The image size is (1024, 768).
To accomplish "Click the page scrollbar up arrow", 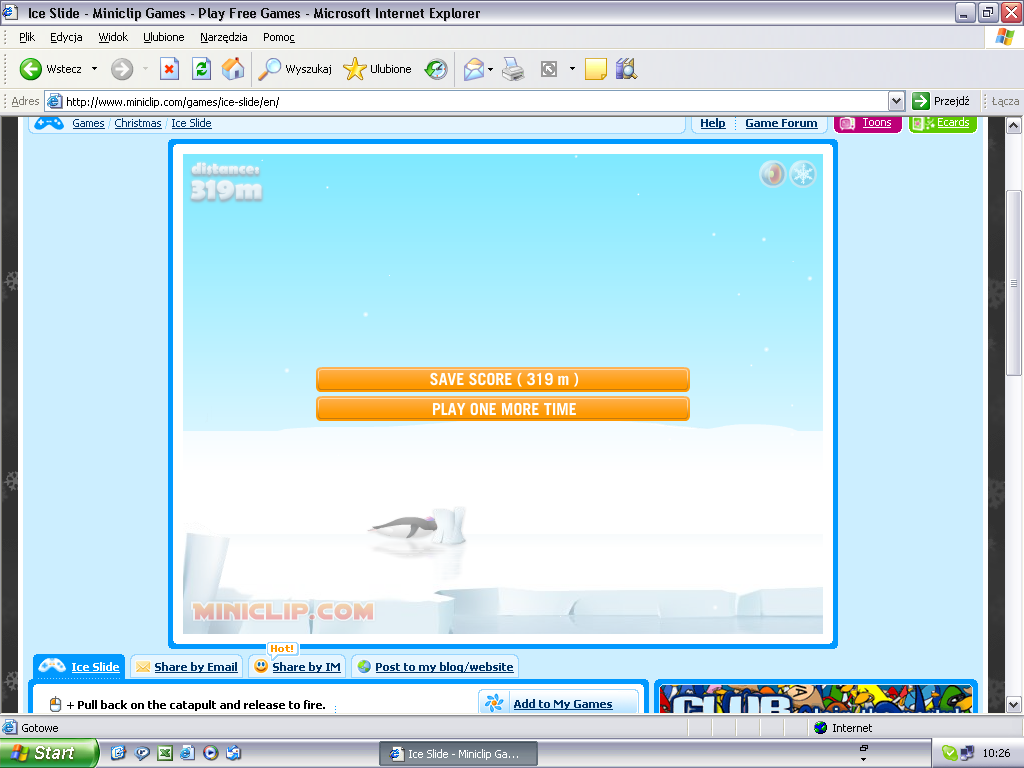I will 1014,125.
